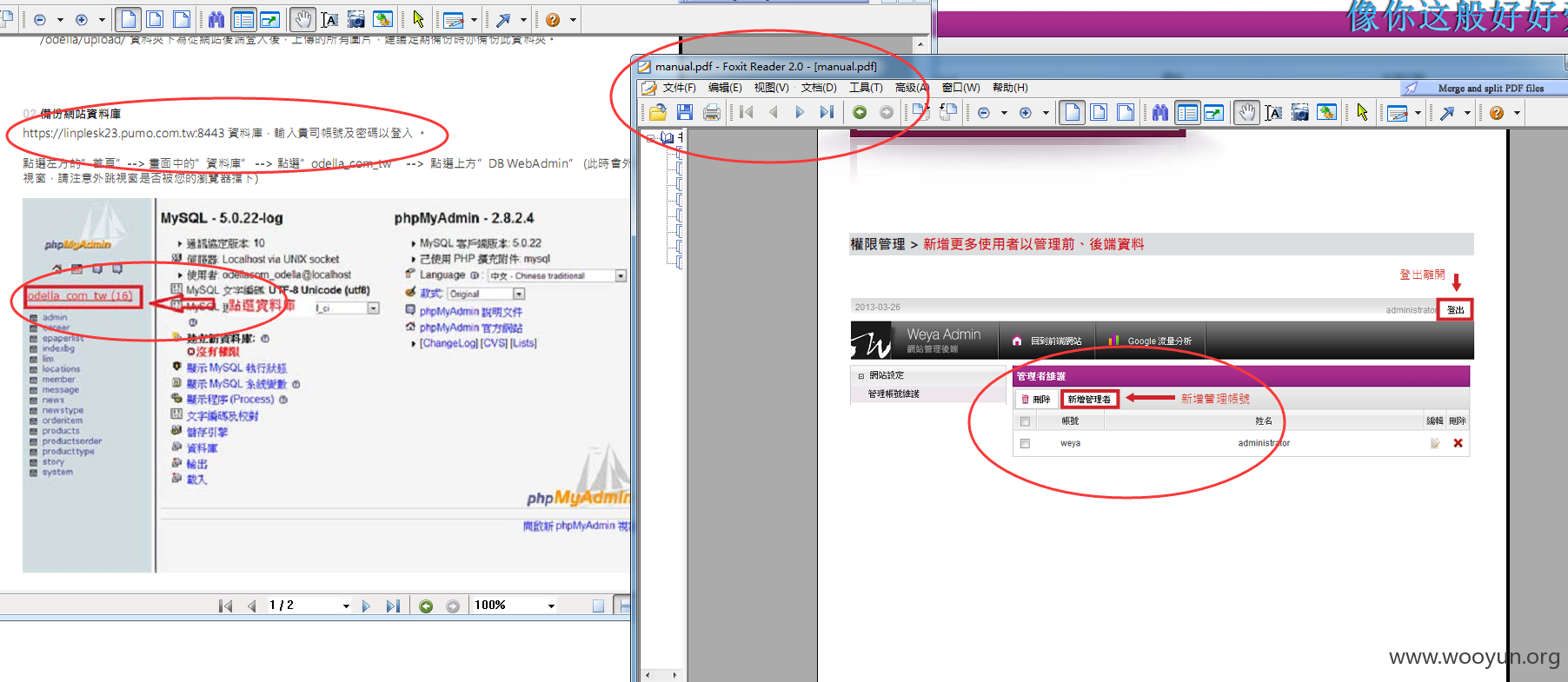Viewport: 1568px width, 682px height.
Task: Go to next page in bottom navigation bar
Action: (366, 606)
